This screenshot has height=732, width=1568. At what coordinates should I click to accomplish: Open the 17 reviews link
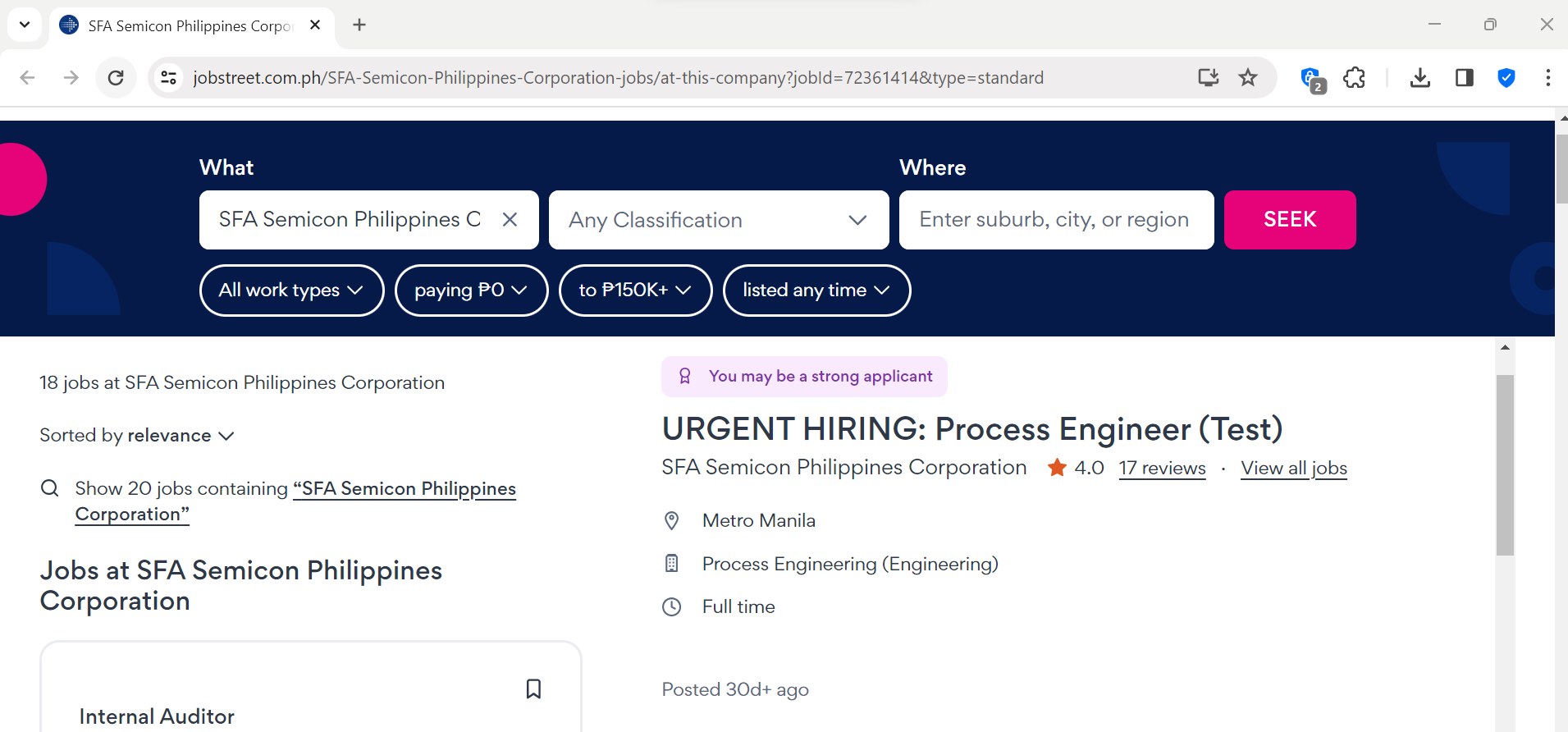pyautogui.click(x=1162, y=468)
